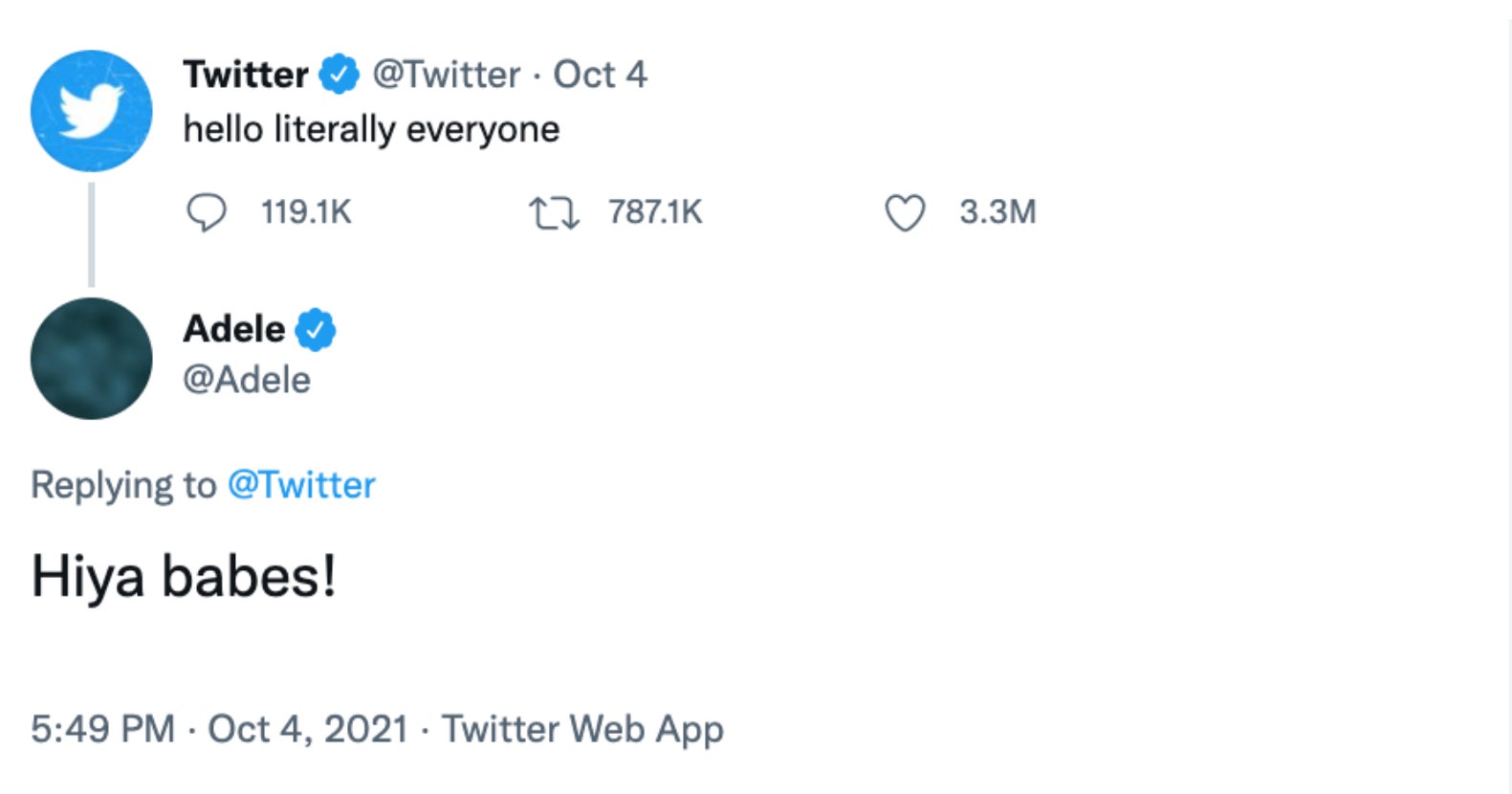Click the Twitter Web App source label
The height and width of the screenshot is (794, 1512).
(582, 729)
